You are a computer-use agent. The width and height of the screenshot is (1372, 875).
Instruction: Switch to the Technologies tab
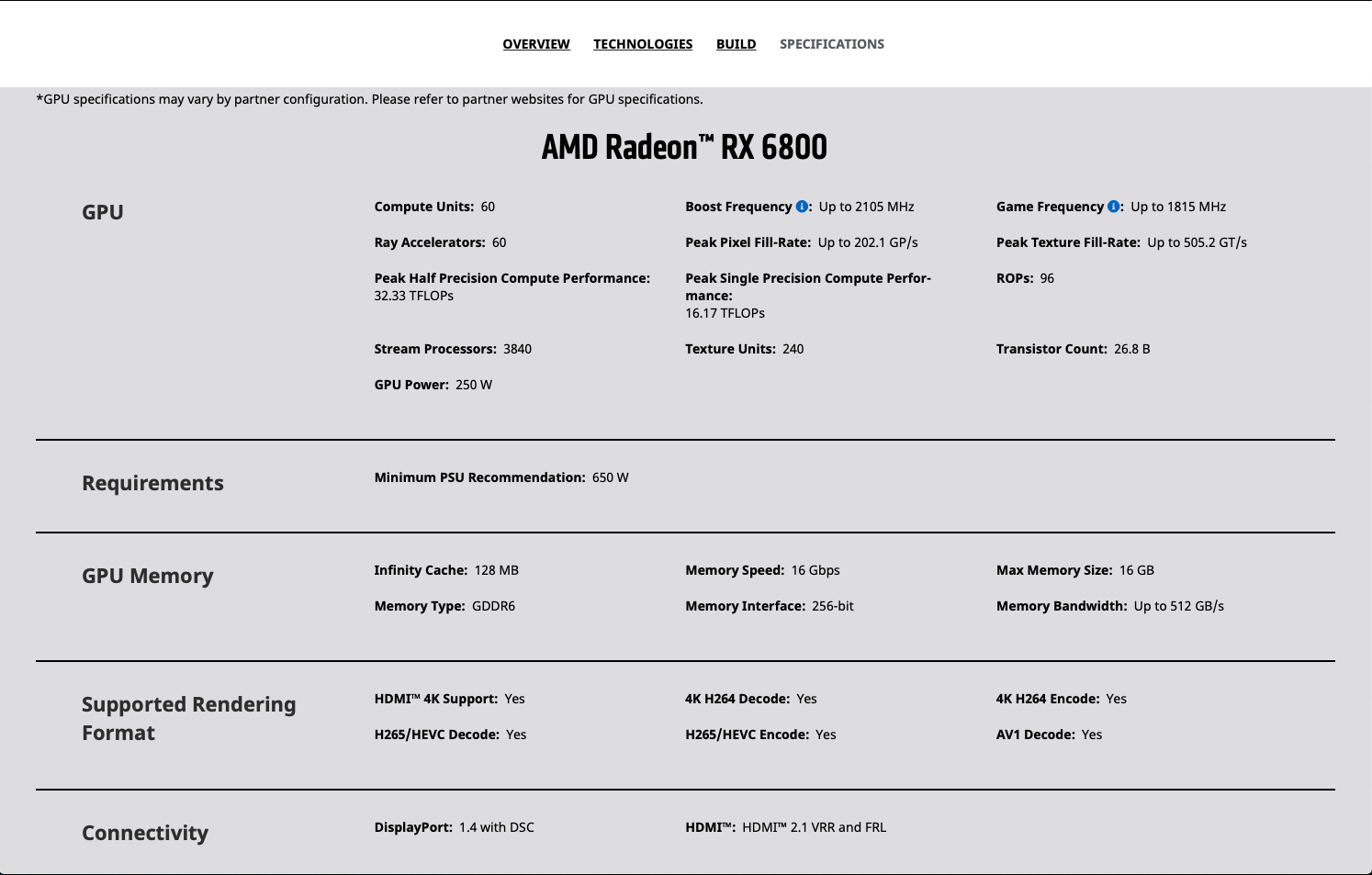tap(643, 44)
